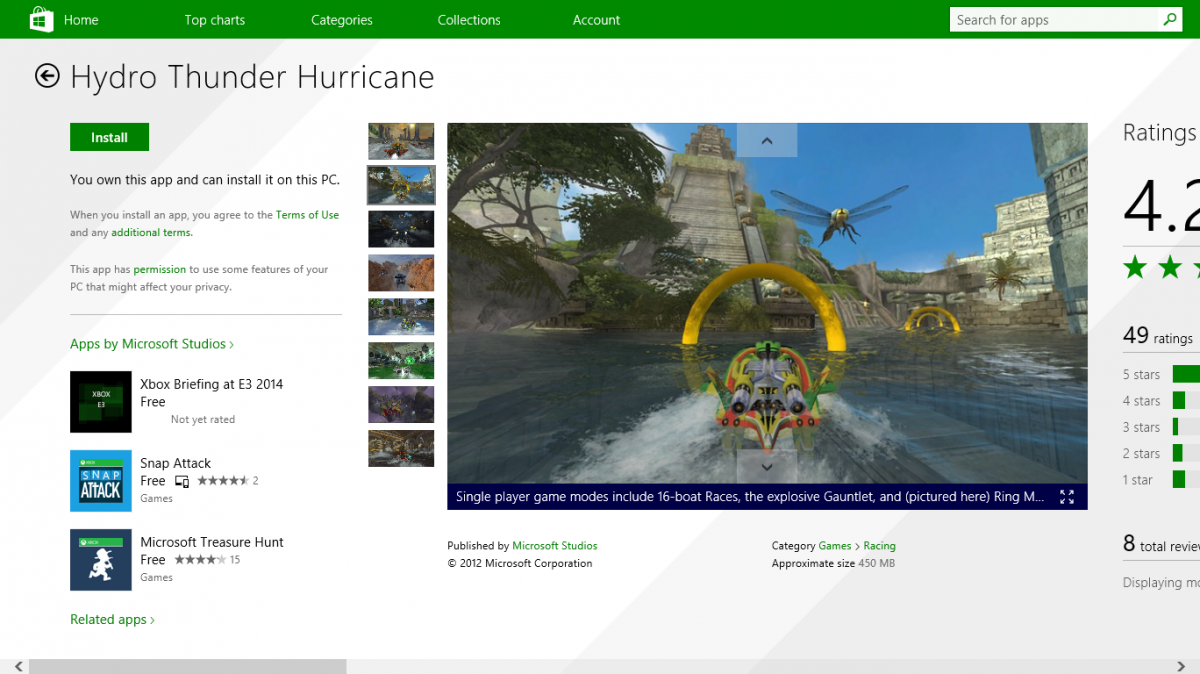Open the Racing subcategory link

tap(880, 546)
